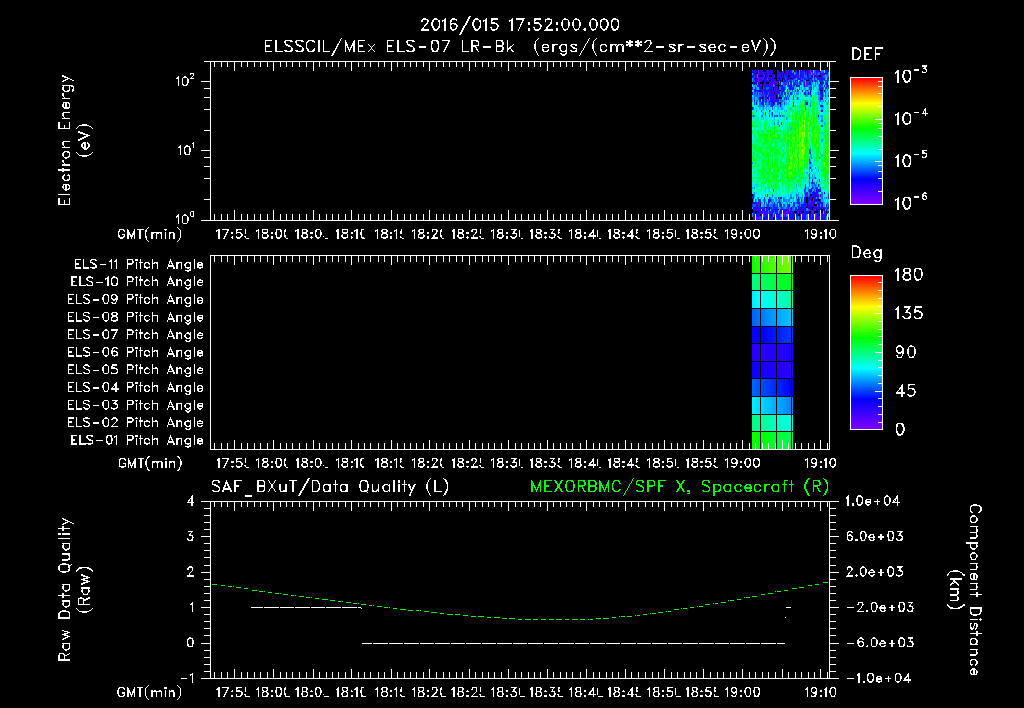This screenshot has width=1024, height=708.
Task: Click the 'ELS-01 Pitch Angle' row label
Action: 137,440
